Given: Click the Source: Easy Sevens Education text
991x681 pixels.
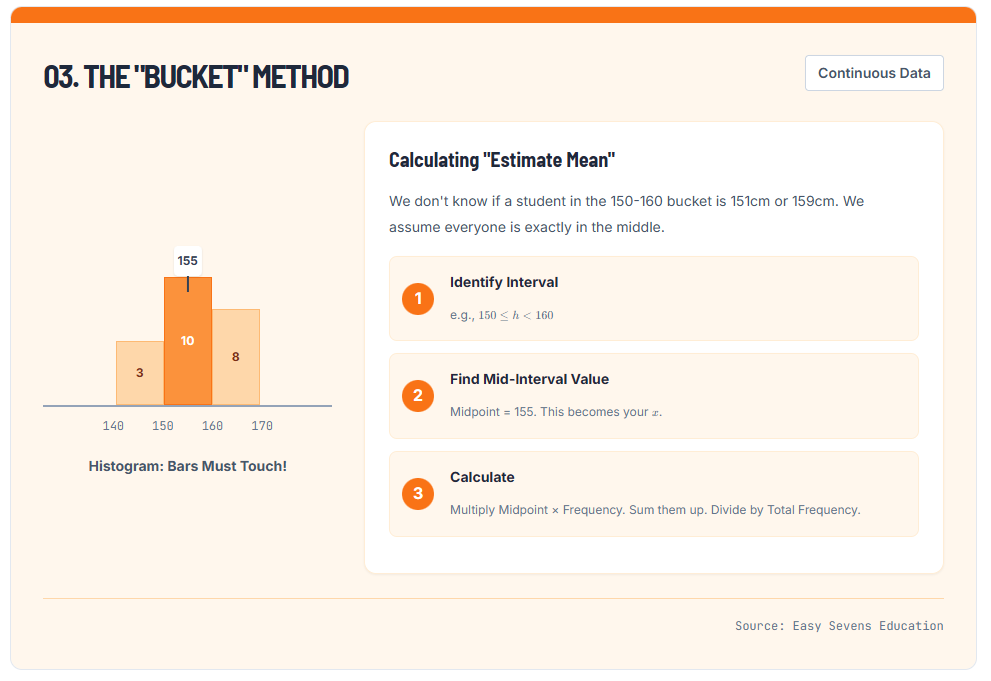Looking at the screenshot, I should tap(839, 626).
